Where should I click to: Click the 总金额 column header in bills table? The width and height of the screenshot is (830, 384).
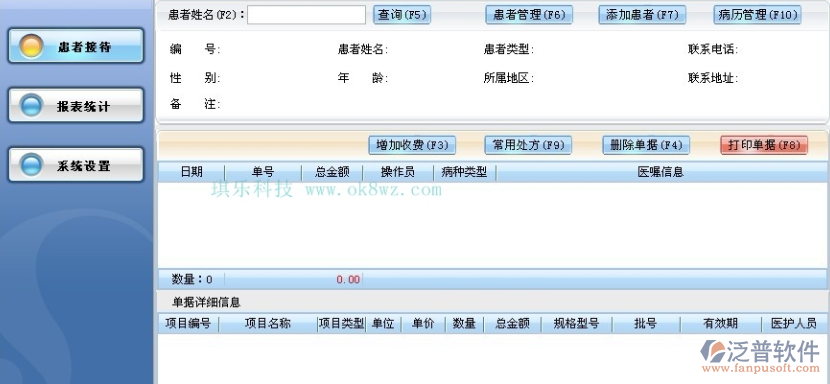tap(332, 172)
